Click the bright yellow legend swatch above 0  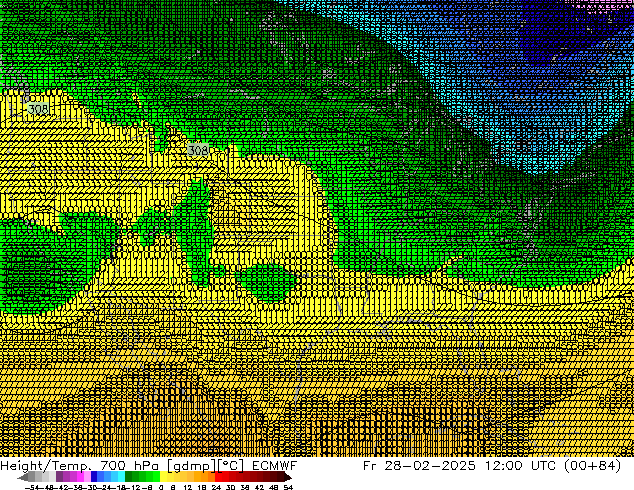tap(163, 476)
